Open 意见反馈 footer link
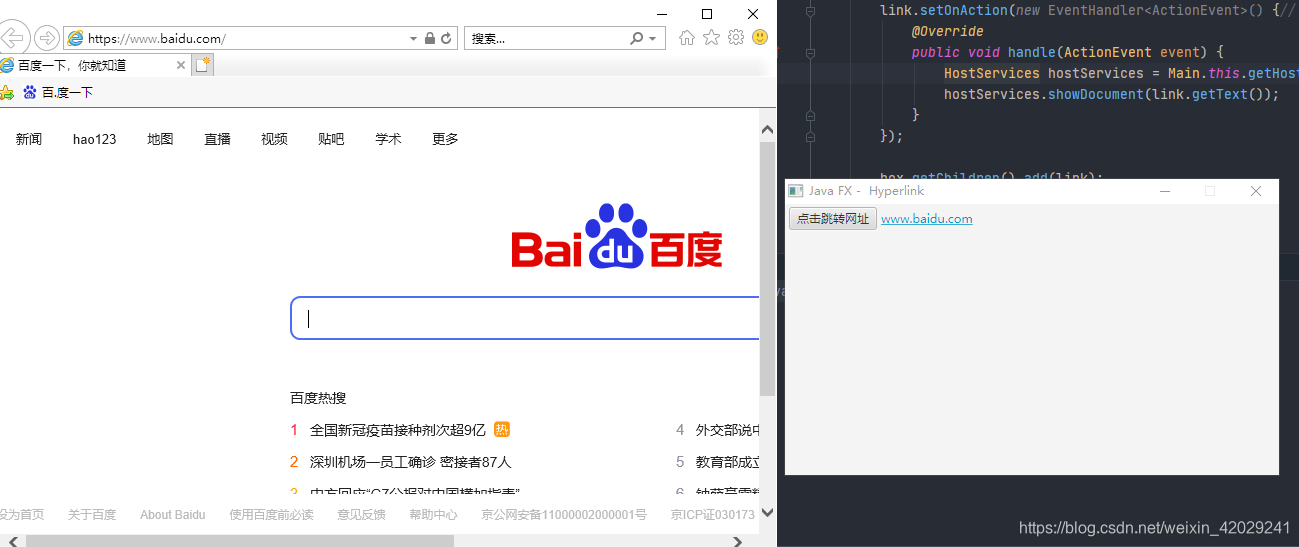The image size is (1299, 547). pyautogui.click(x=361, y=515)
